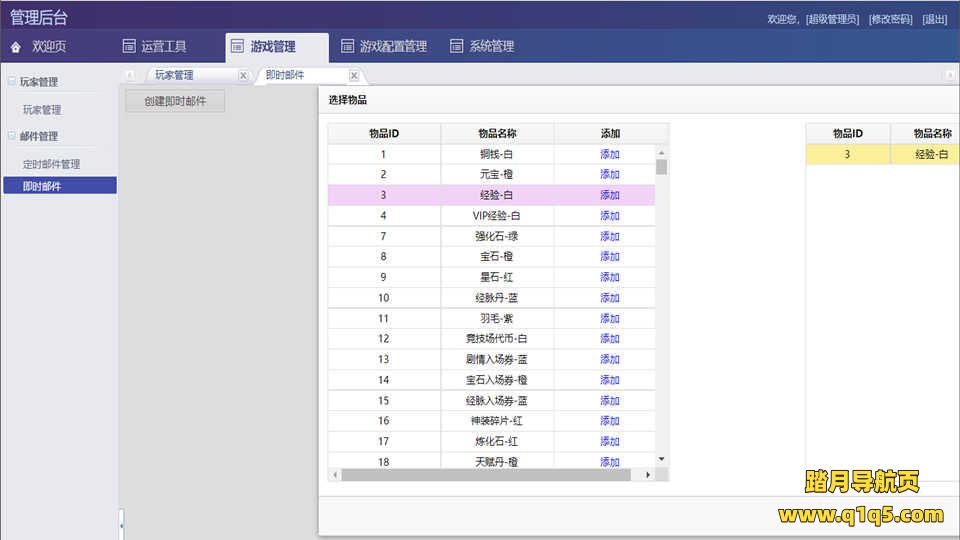Select the 经验-白 row in right table
This screenshot has width=960, height=540.
point(880,154)
